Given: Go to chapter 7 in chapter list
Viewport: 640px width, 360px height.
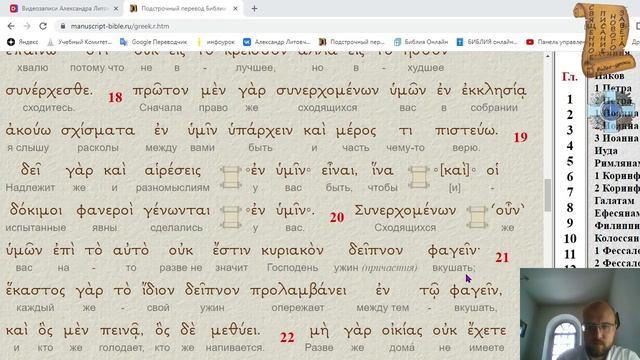Looking at the screenshot, I should pos(570,192).
